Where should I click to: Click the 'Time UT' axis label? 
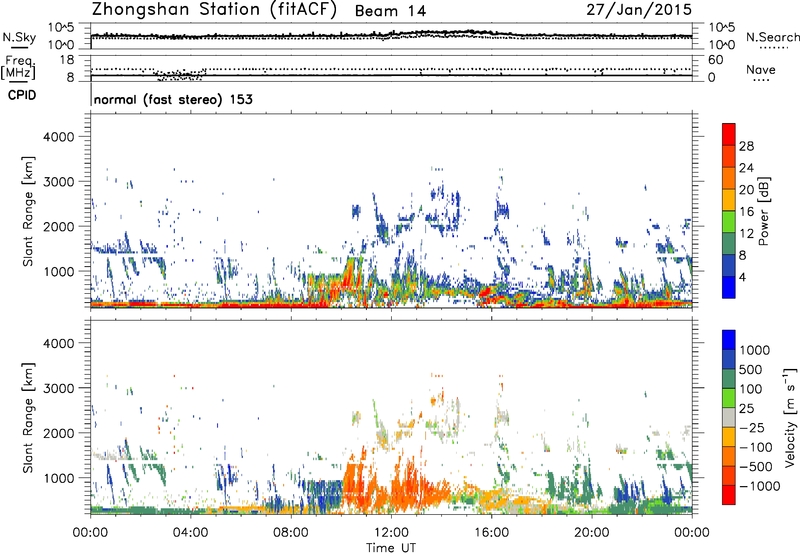[x=391, y=548]
